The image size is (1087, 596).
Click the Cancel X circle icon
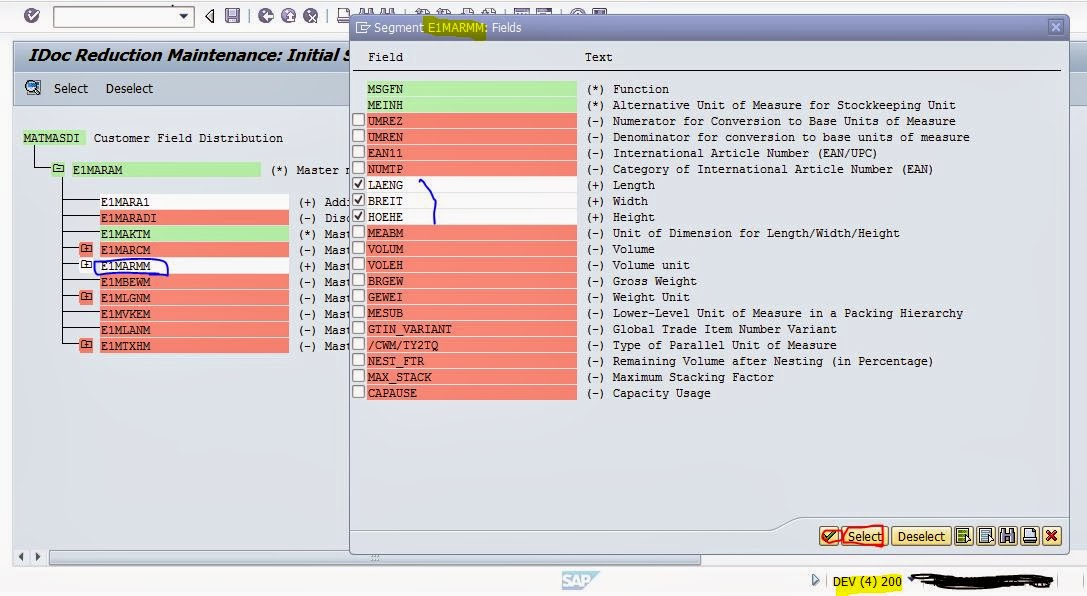pyautogui.click(x=311, y=15)
